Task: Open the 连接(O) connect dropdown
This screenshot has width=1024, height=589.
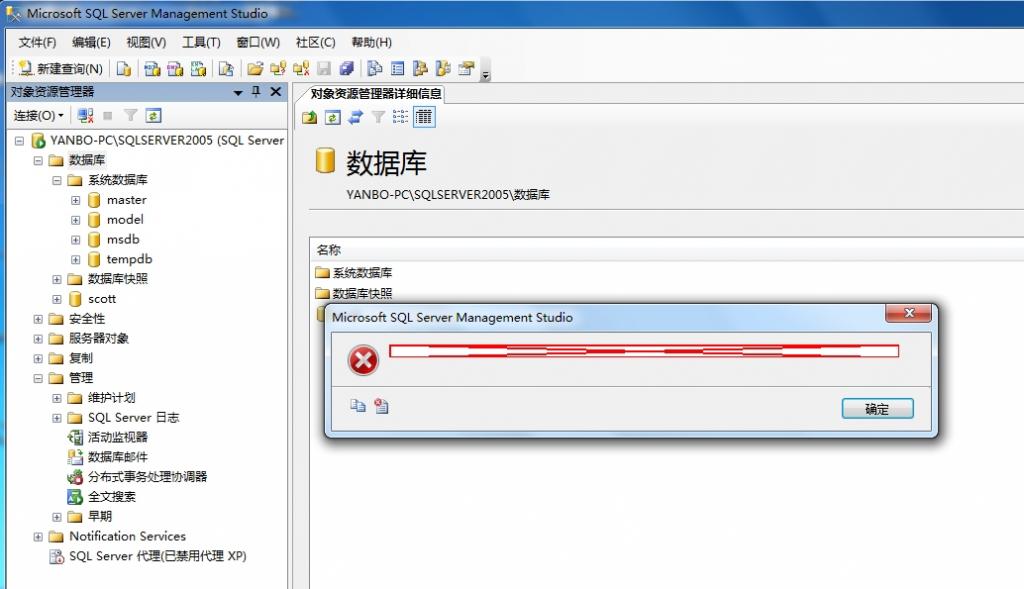Action: pyautogui.click(x=39, y=116)
